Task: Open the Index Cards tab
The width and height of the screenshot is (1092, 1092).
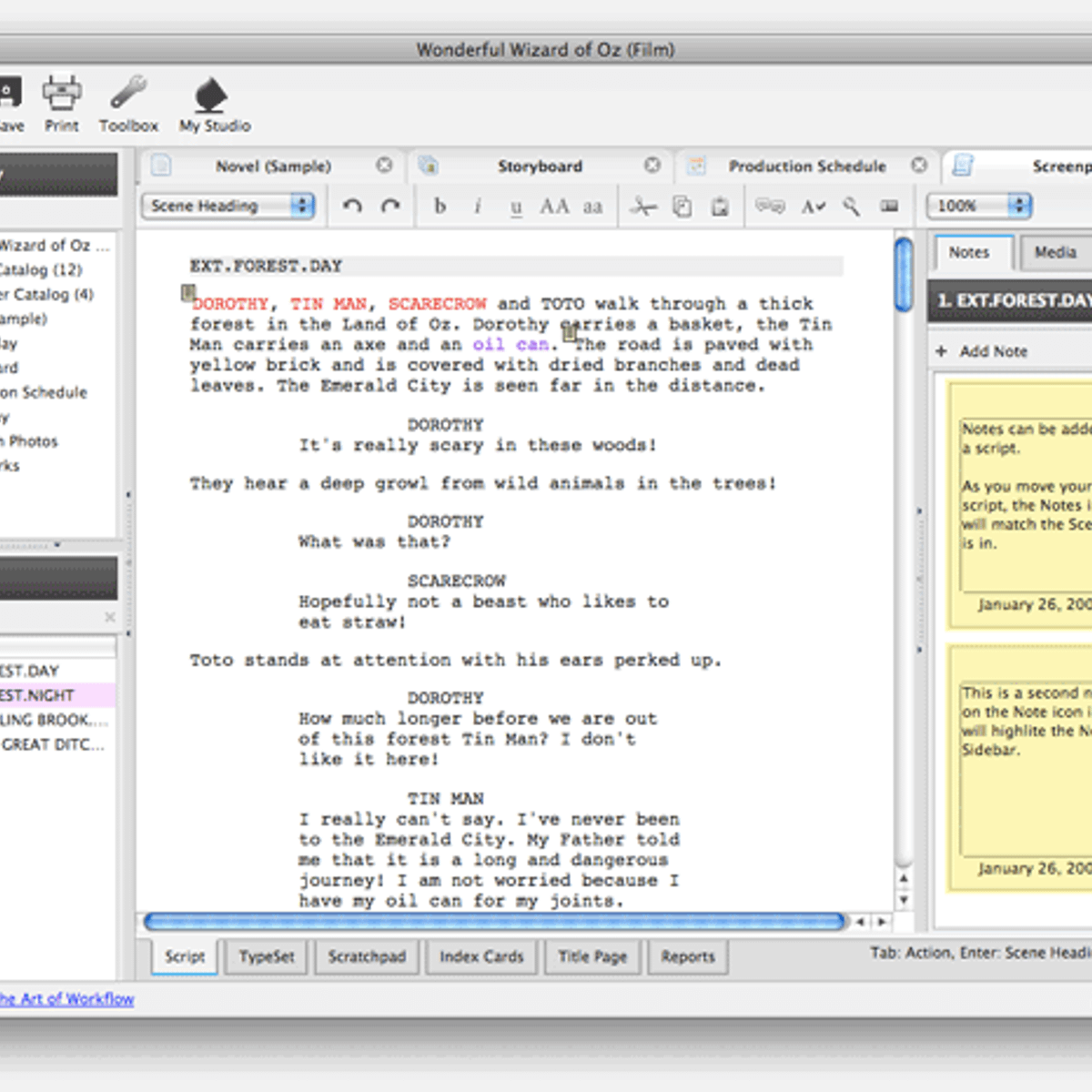Action: coord(481,956)
